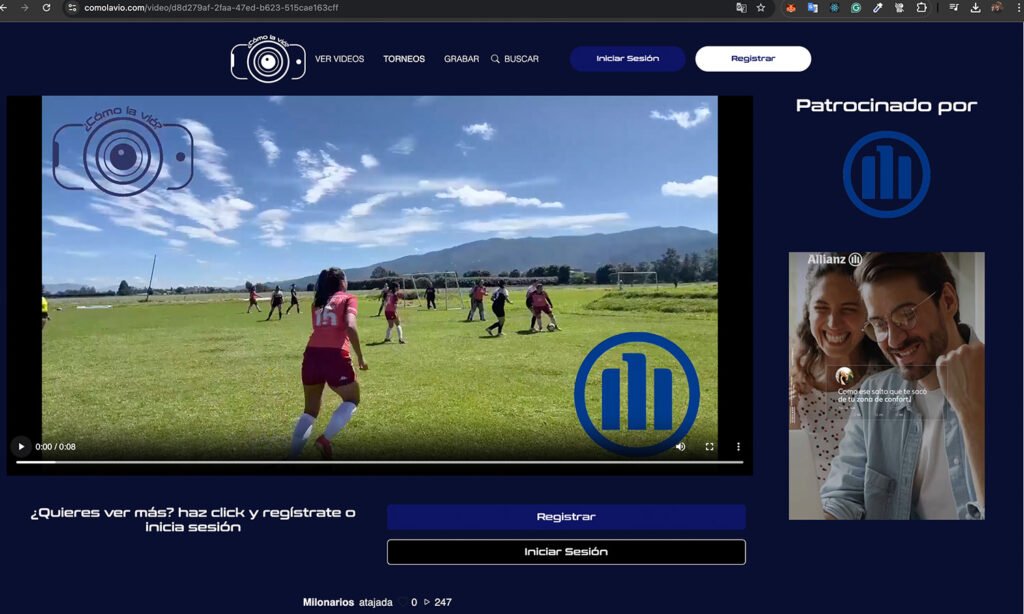Open the browser profile avatar

tap(997, 8)
